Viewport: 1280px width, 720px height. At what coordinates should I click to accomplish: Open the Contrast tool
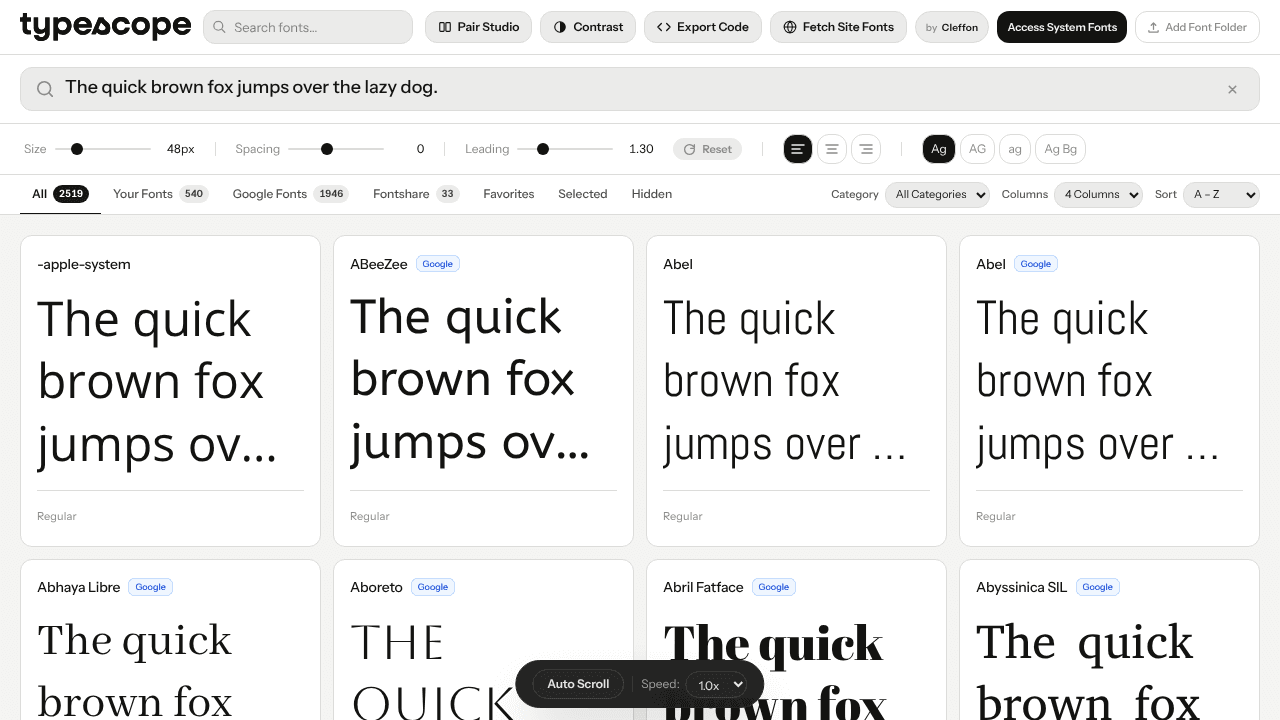[588, 27]
